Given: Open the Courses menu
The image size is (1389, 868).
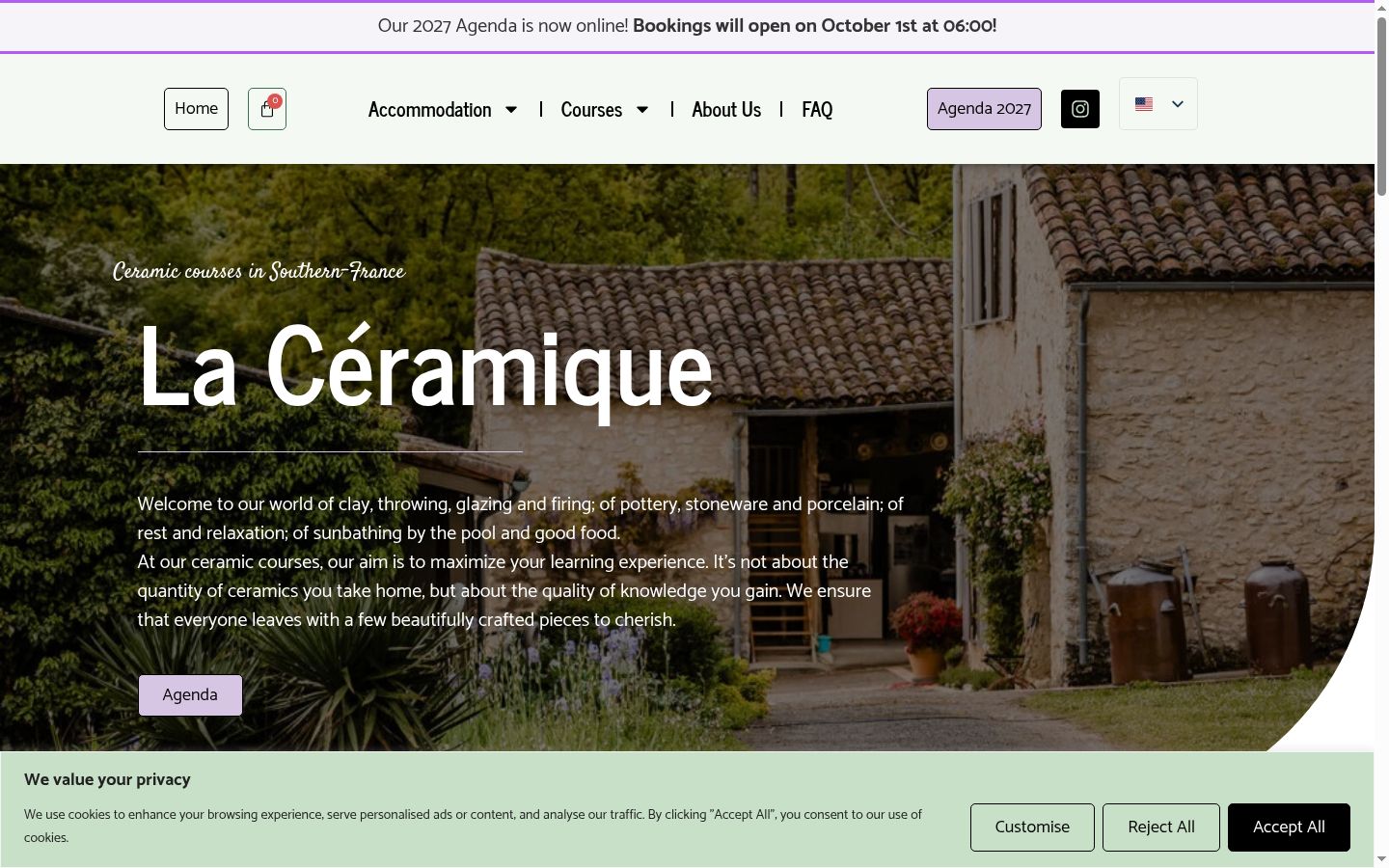Looking at the screenshot, I should click(x=591, y=110).
